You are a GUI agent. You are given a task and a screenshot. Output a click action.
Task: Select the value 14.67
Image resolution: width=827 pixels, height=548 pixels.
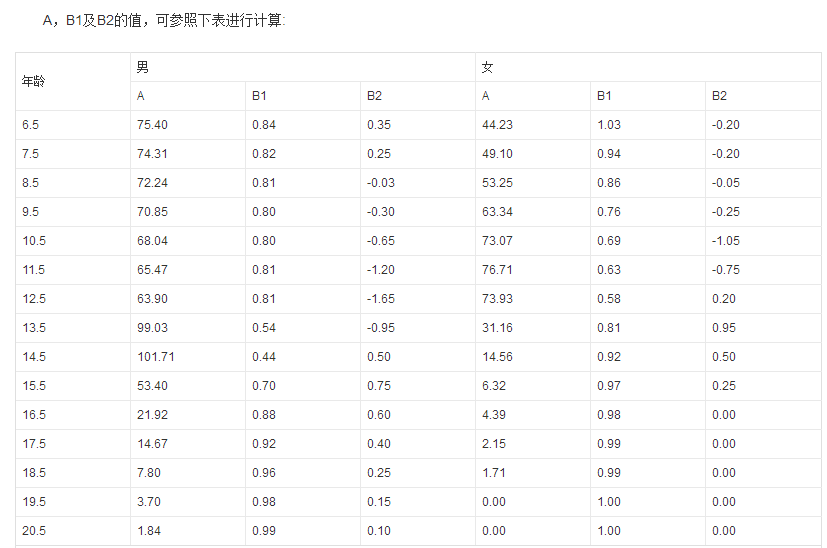(x=152, y=444)
